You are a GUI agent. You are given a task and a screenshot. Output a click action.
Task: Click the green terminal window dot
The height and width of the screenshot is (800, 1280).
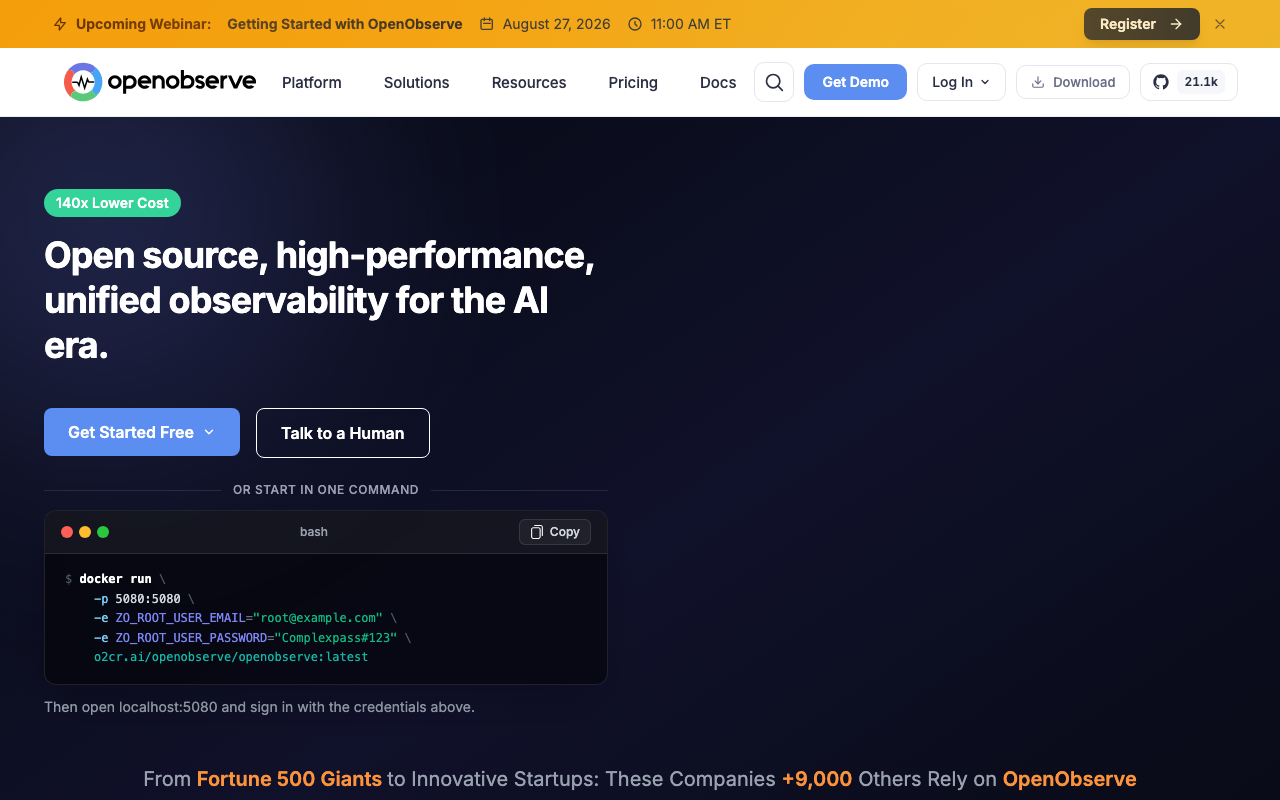[103, 532]
